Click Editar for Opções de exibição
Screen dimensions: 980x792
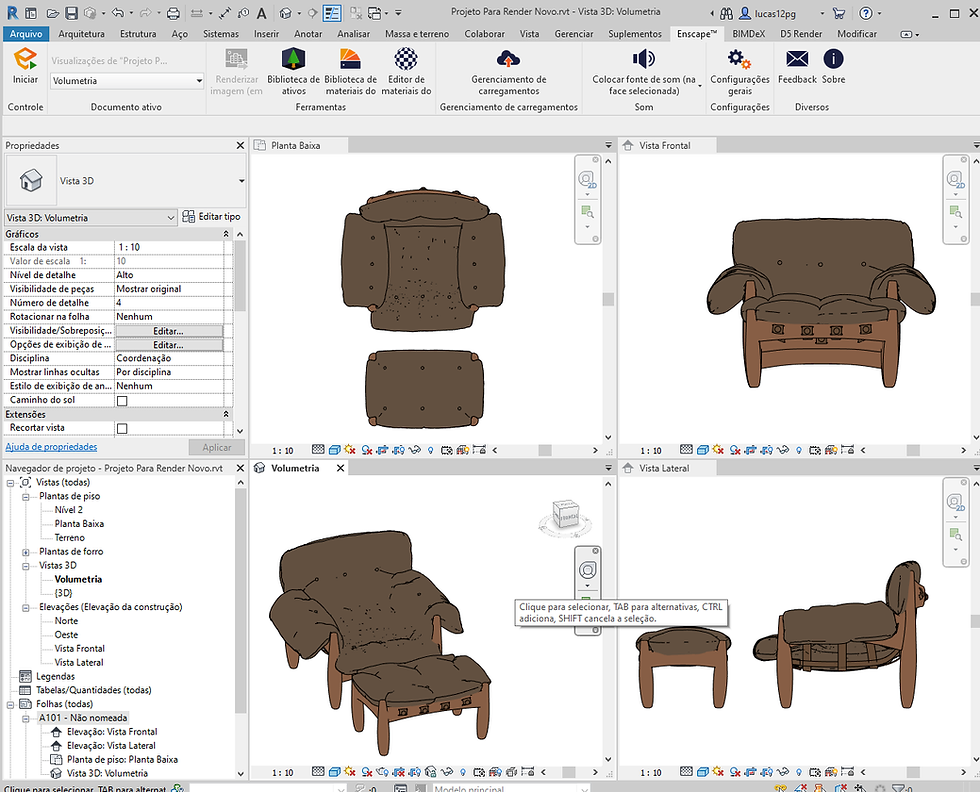(x=169, y=344)
